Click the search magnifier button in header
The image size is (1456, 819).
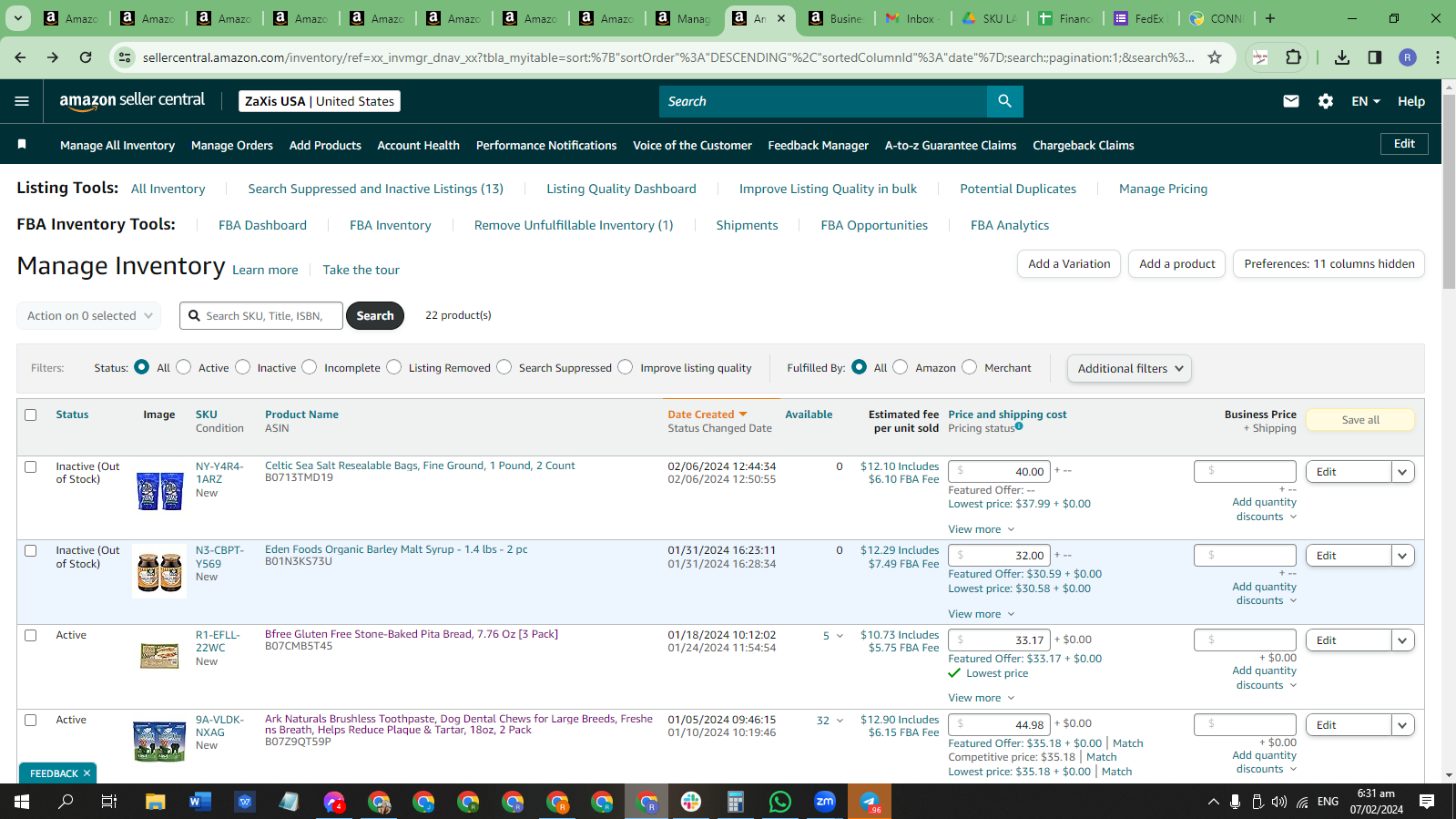[1004, 101]
